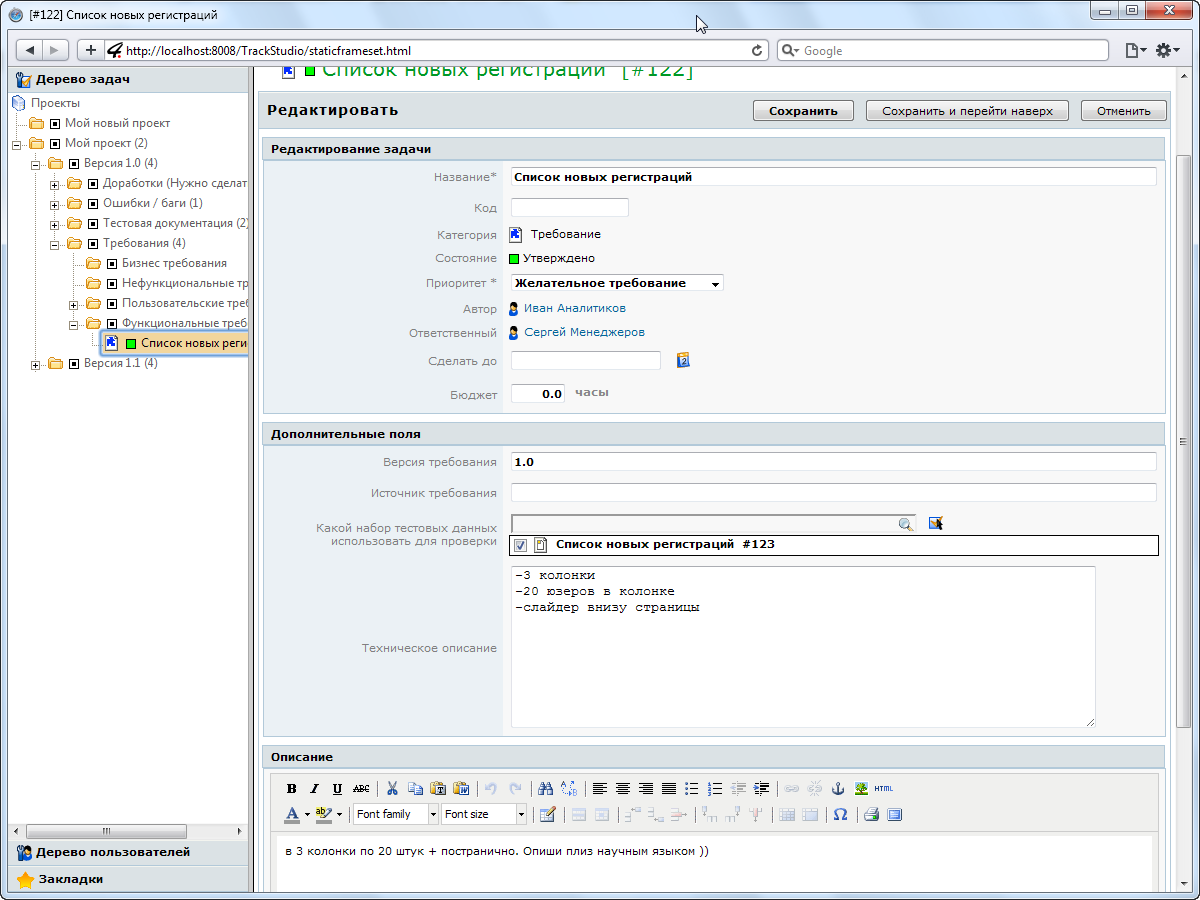Click into Источник требования field
This screenshot has height=900, width=1200.
click(x=833, y=493)
